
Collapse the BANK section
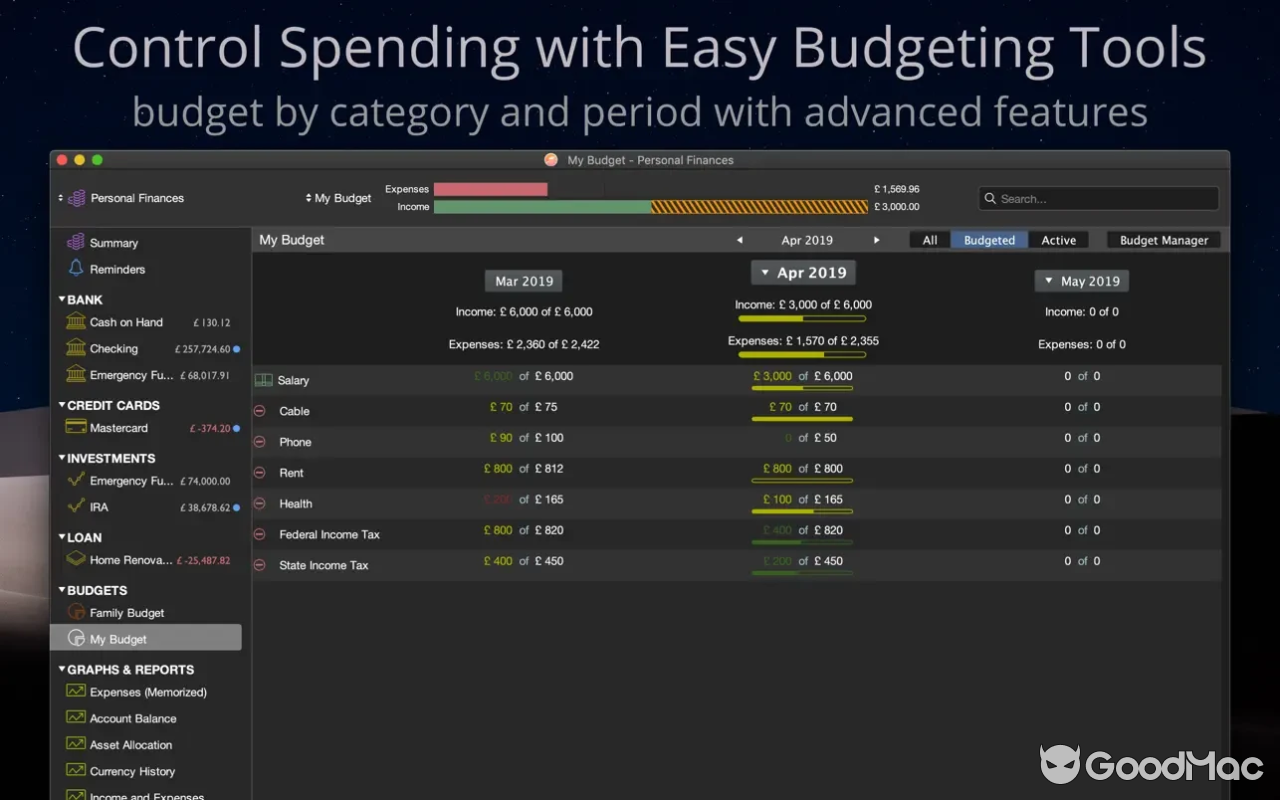(x=60, y=299)
